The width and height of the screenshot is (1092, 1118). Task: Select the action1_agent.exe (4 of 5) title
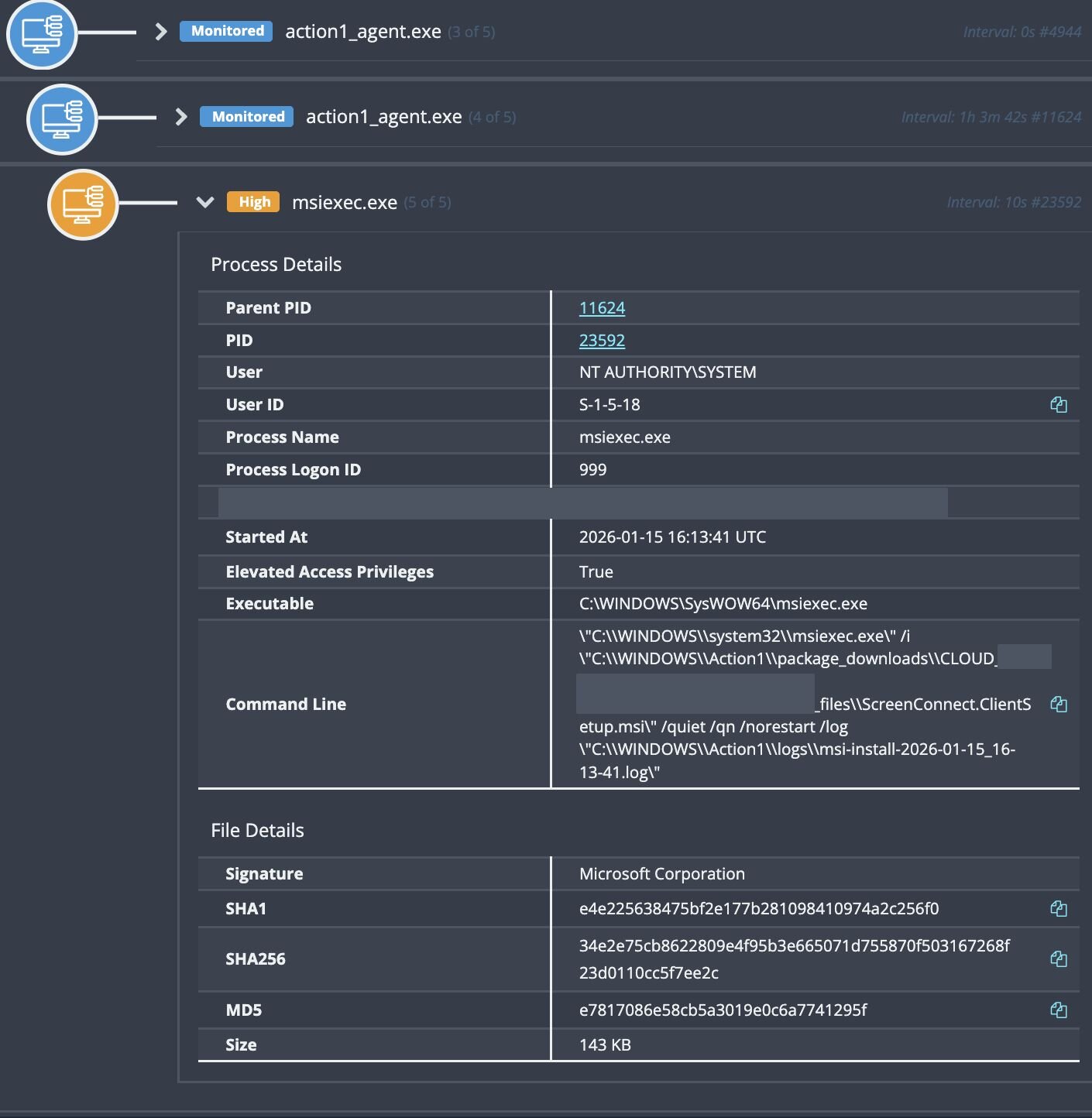pyautogui.click(x=383, y=117)
